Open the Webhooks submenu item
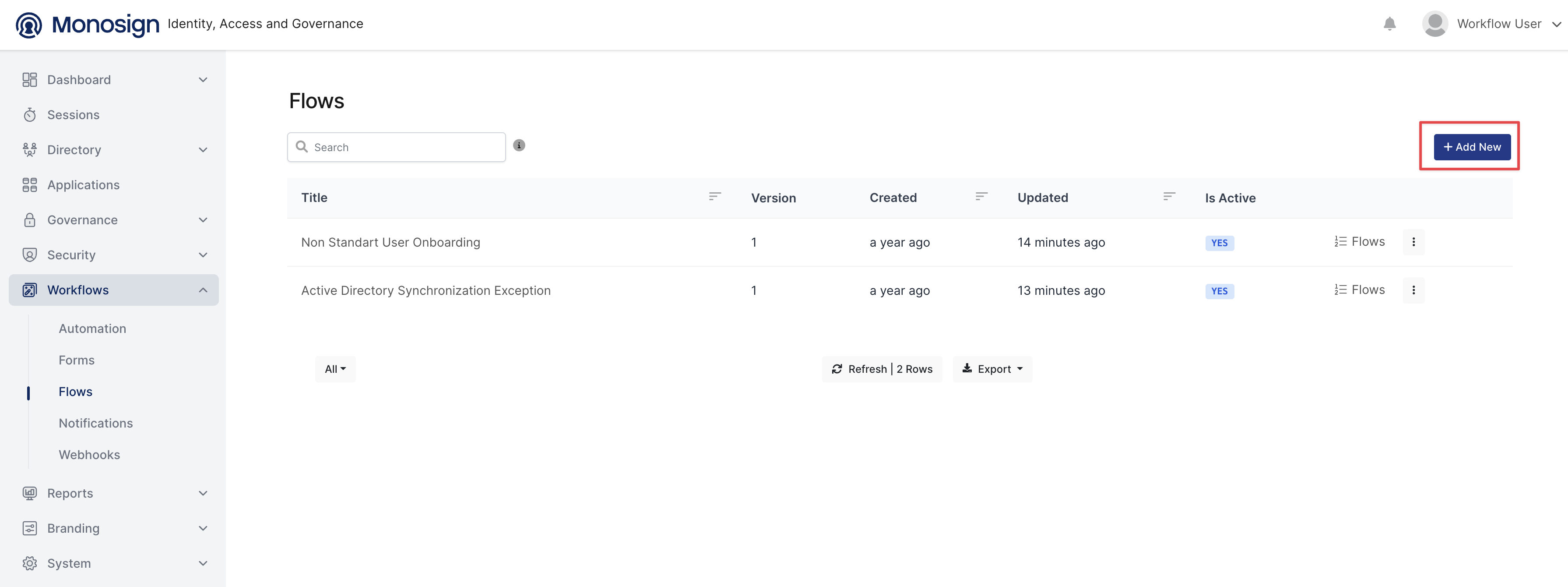 click(x=89, y=455)
